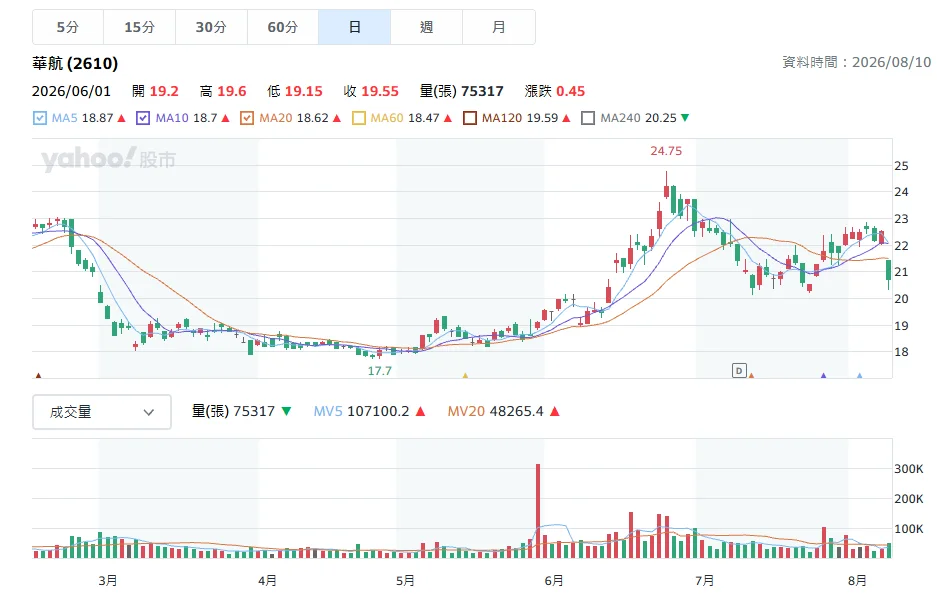The width and height of the screenshot is (937, 597).
Task: Toggle the MA10 moving average checkbox
Action: click(143, 118)
